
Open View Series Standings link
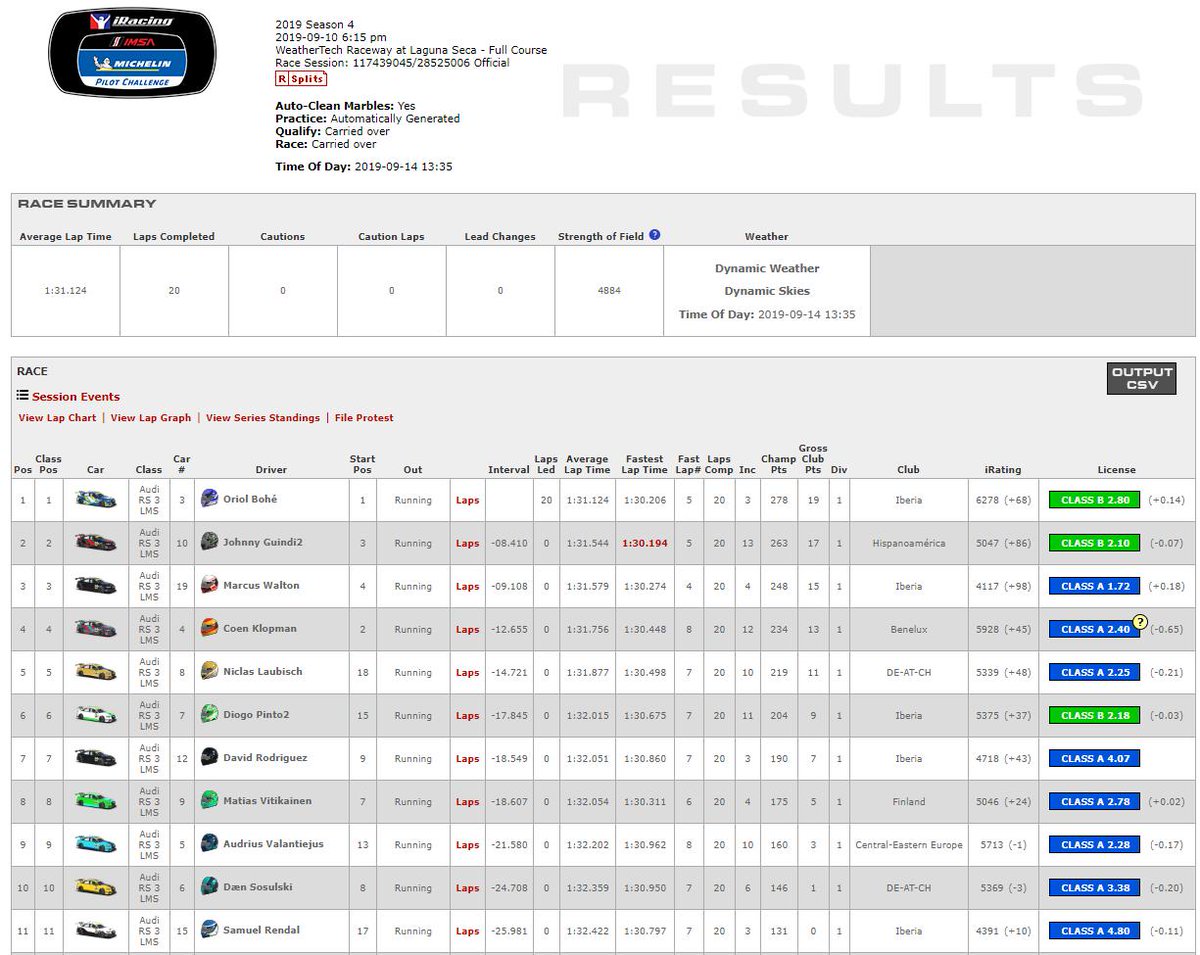263,418
